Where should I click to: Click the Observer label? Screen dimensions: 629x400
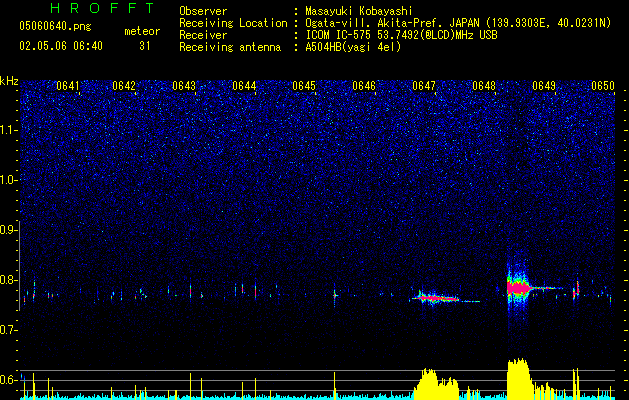click(203, 11)
